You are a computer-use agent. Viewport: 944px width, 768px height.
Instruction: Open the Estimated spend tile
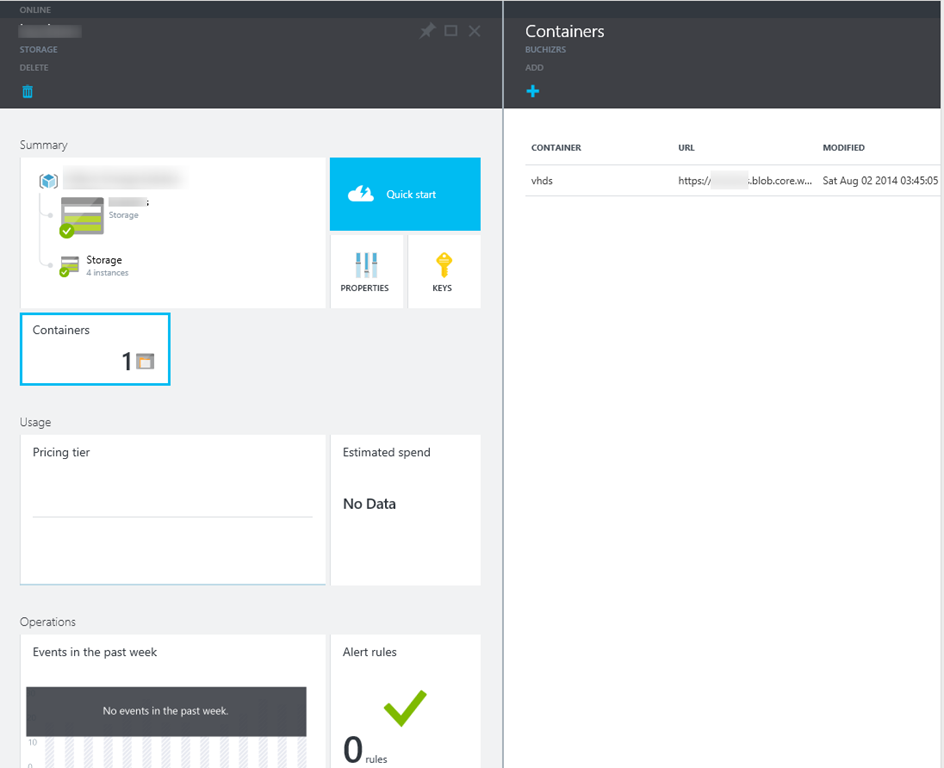coord(405,510)
